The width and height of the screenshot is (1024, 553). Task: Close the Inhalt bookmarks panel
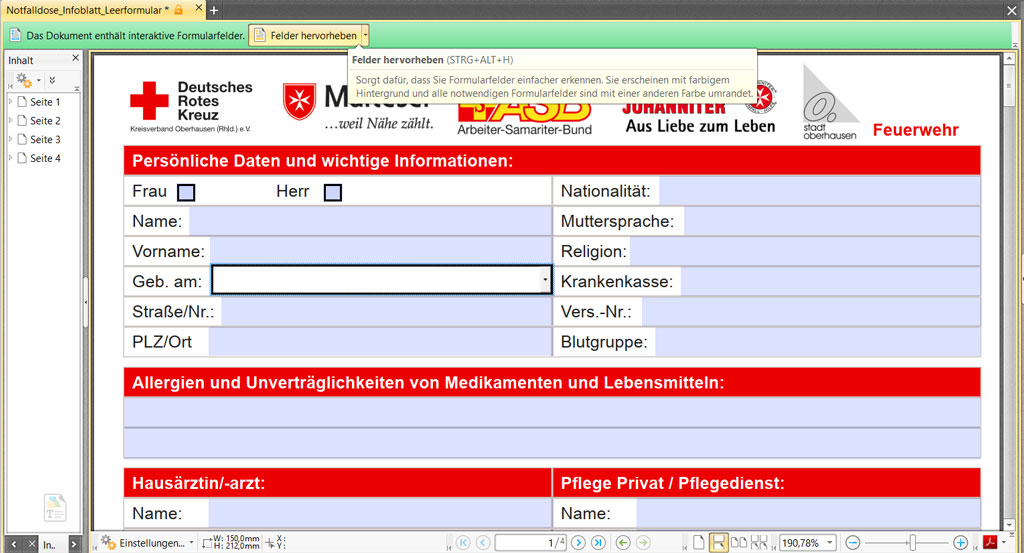73,60
